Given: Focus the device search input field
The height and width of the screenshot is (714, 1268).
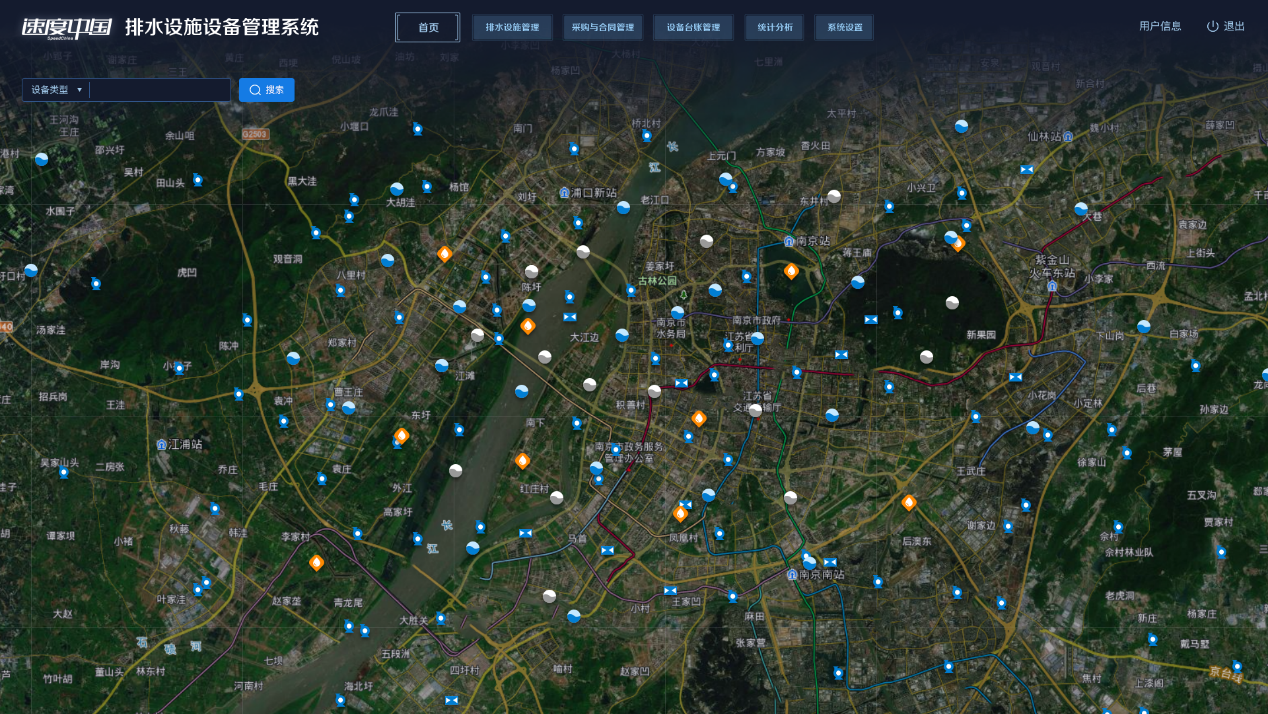Looking at the screenshot, I should (x=160, y=90).
